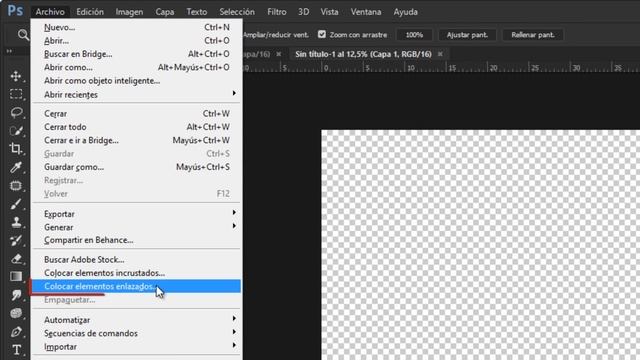Open the Imagen menu
Viewport: 640px width, 360px height.
pyautogui.click(x=129, y=12)
